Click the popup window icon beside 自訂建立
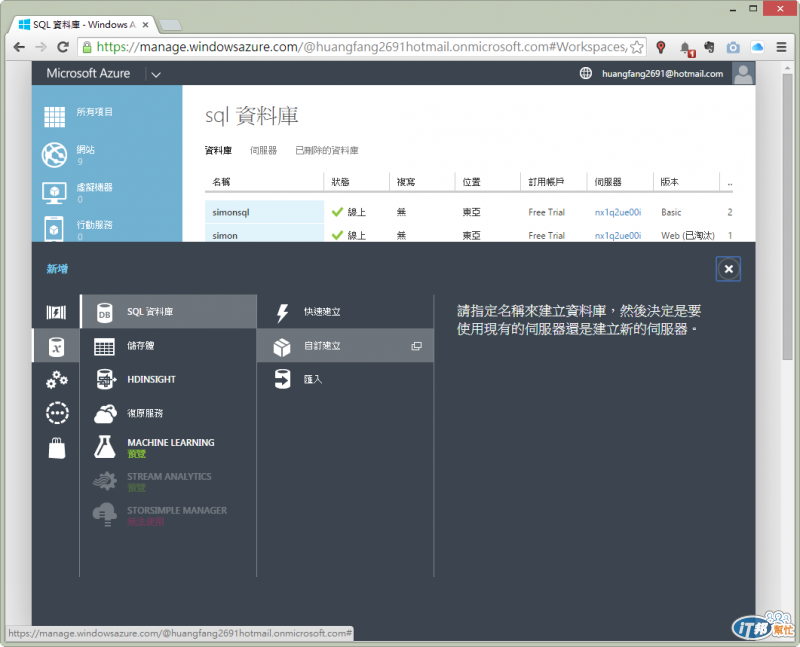Viewport: 800px width, 647px height. (416, 346)
